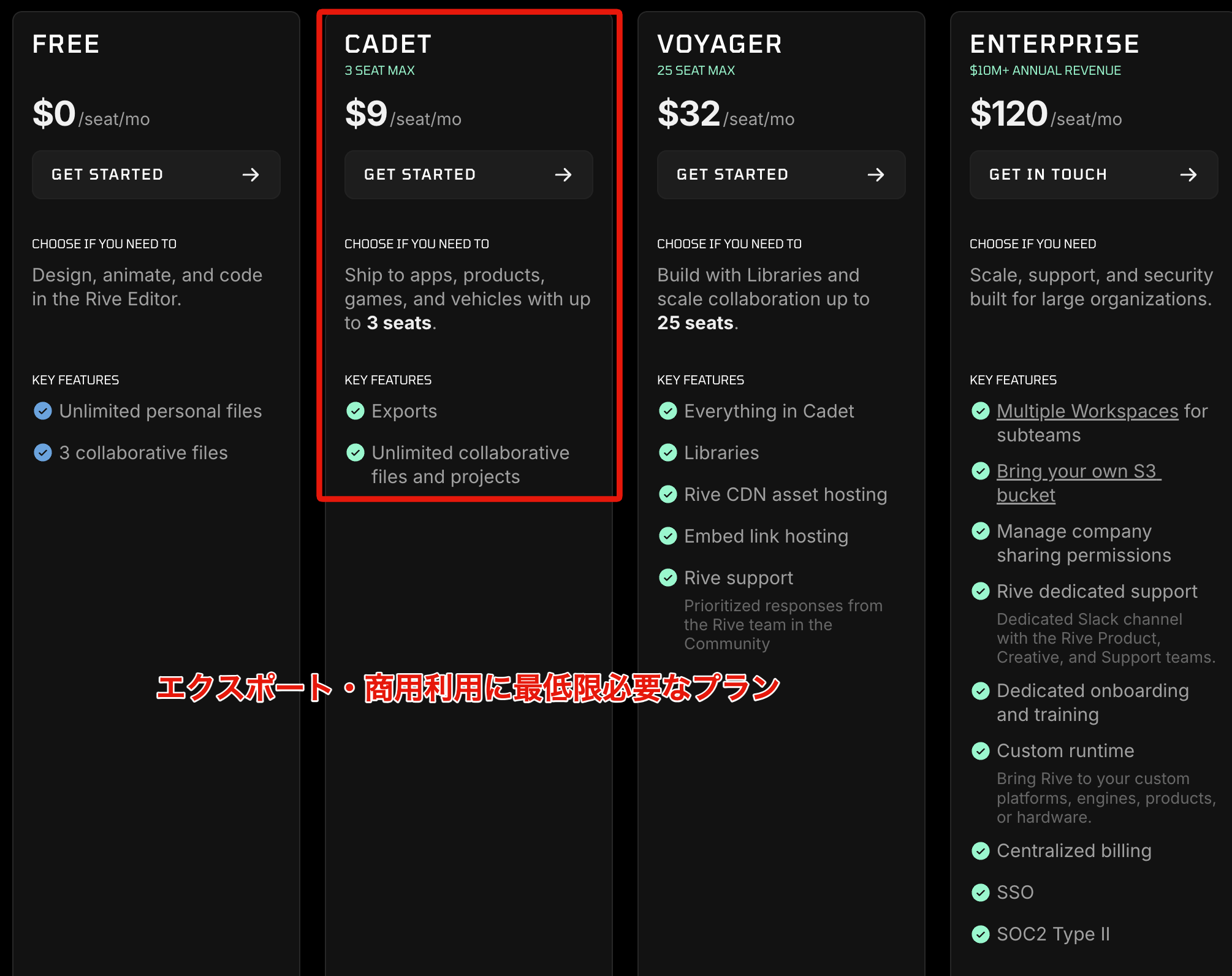Click the check icon next to Custom runtime
Screen dimensions: 1232x976
click(x=981, y=751)
